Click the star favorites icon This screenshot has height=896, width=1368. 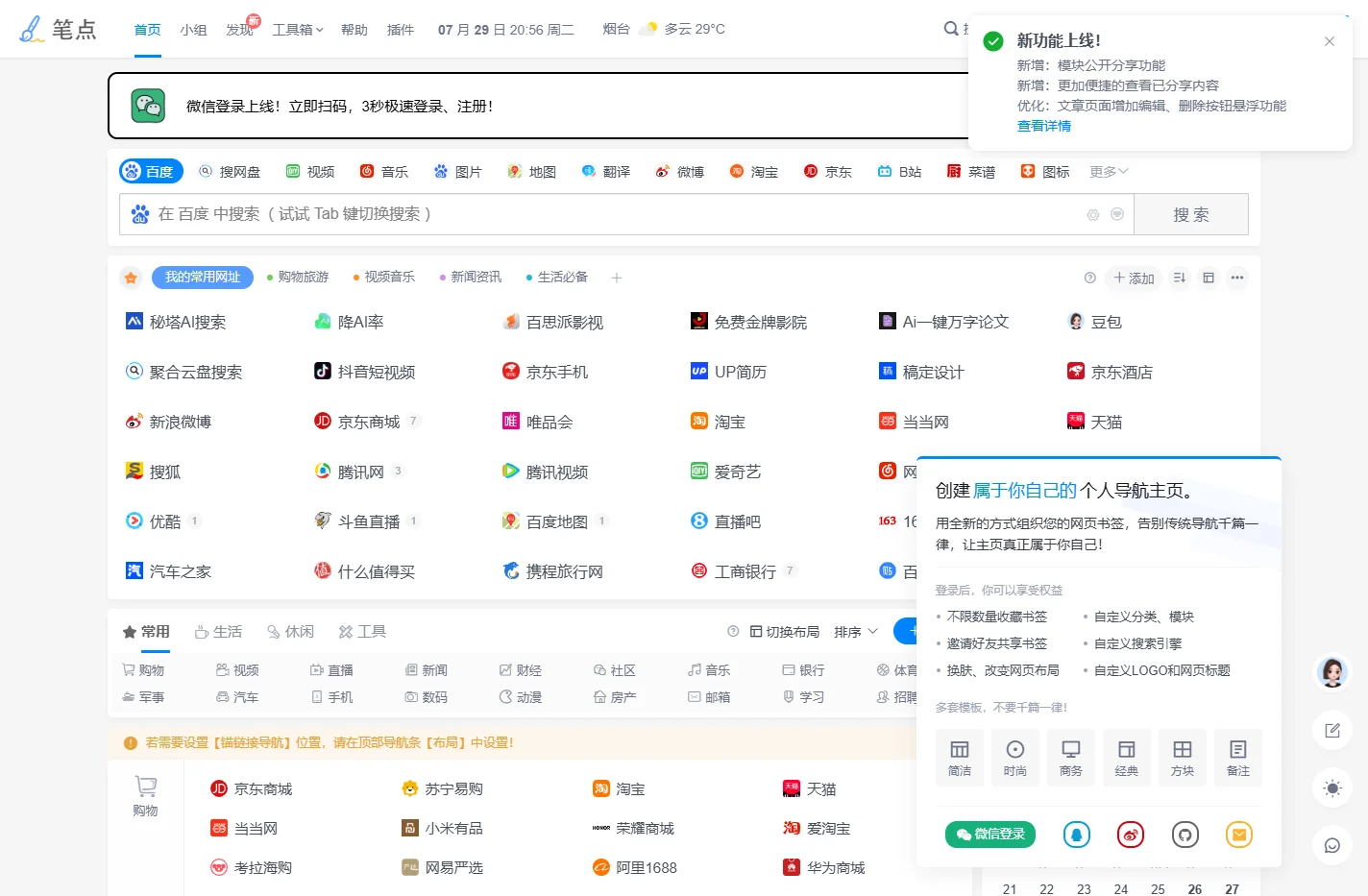point(132,278)
